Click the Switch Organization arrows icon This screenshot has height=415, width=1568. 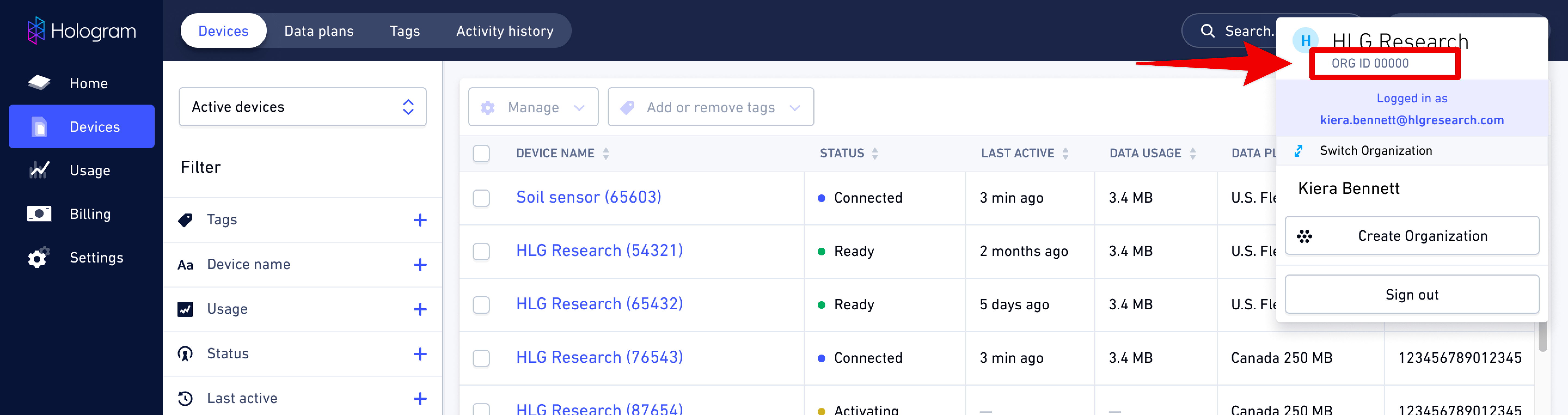[x=1298, y=151]
